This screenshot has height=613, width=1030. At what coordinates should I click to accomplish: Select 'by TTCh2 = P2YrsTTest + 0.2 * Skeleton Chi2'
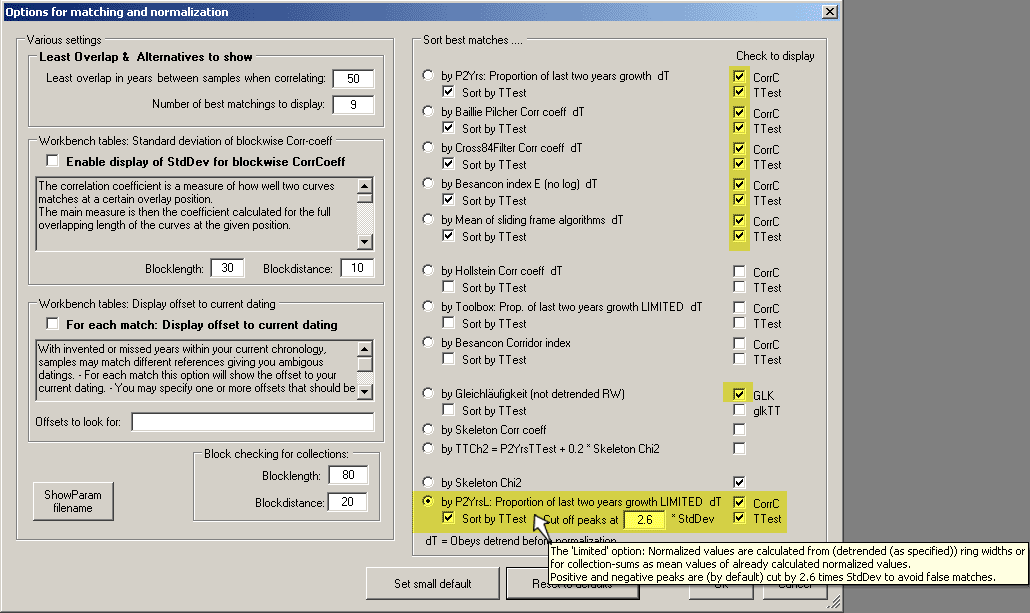(x=428, y=448)
